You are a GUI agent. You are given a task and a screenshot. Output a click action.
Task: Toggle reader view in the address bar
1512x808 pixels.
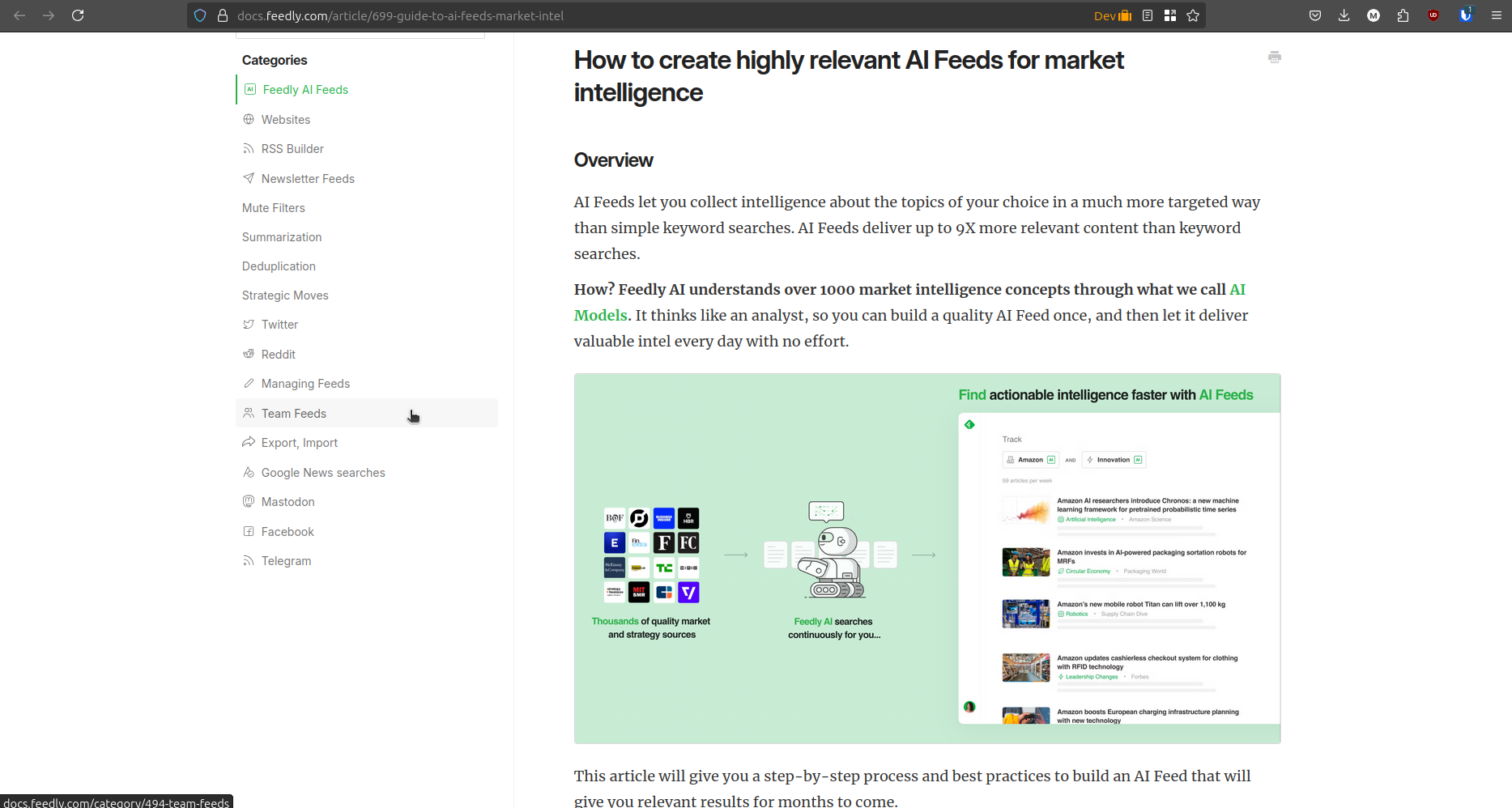[1148, 15]
